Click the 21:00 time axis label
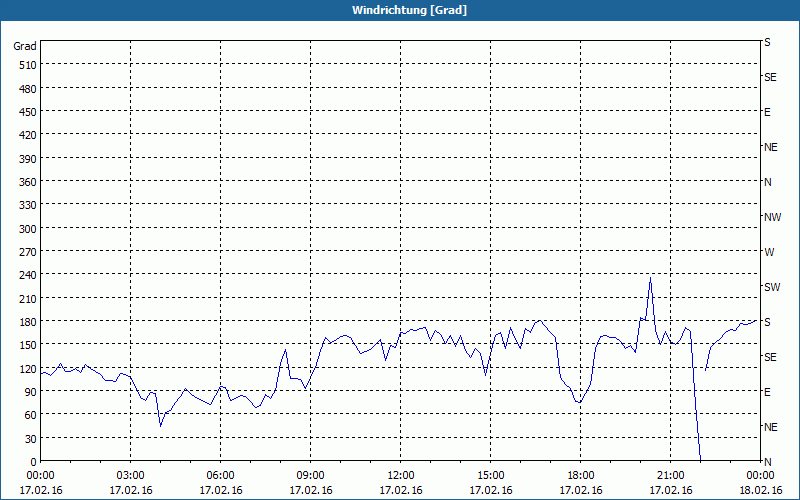This screenshot has height=500, width=800. 671,475
